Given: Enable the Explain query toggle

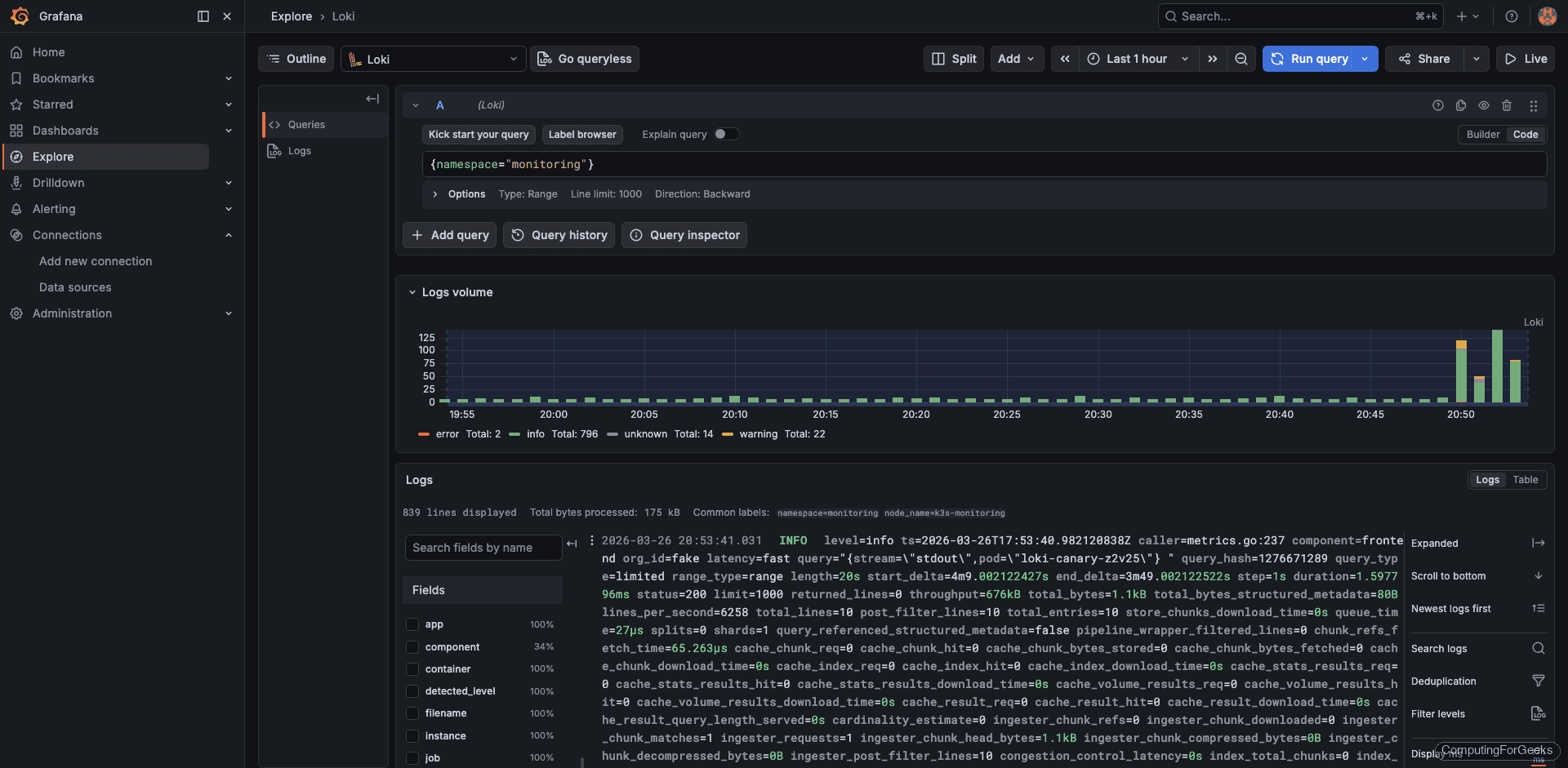Looking at the screenshot, I should pyautogui.click(x=725, y=134).
